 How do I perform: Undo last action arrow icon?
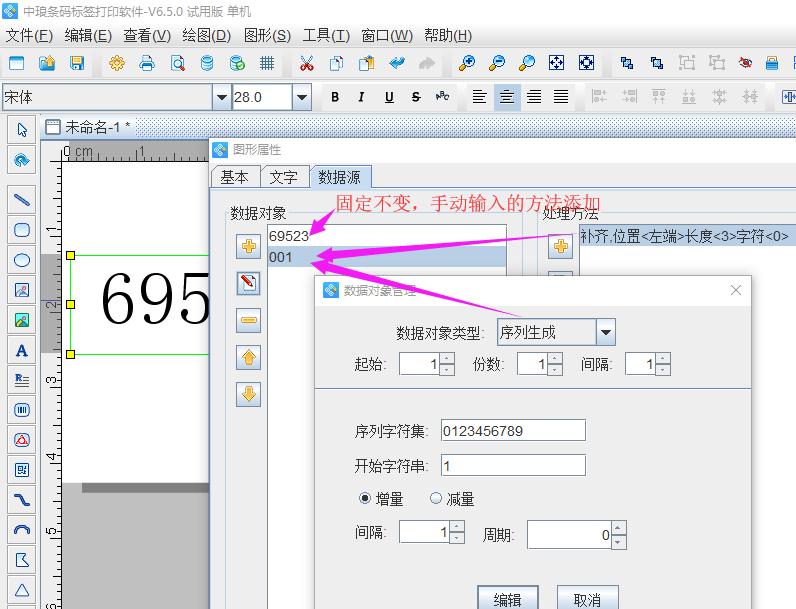point(396,63)
